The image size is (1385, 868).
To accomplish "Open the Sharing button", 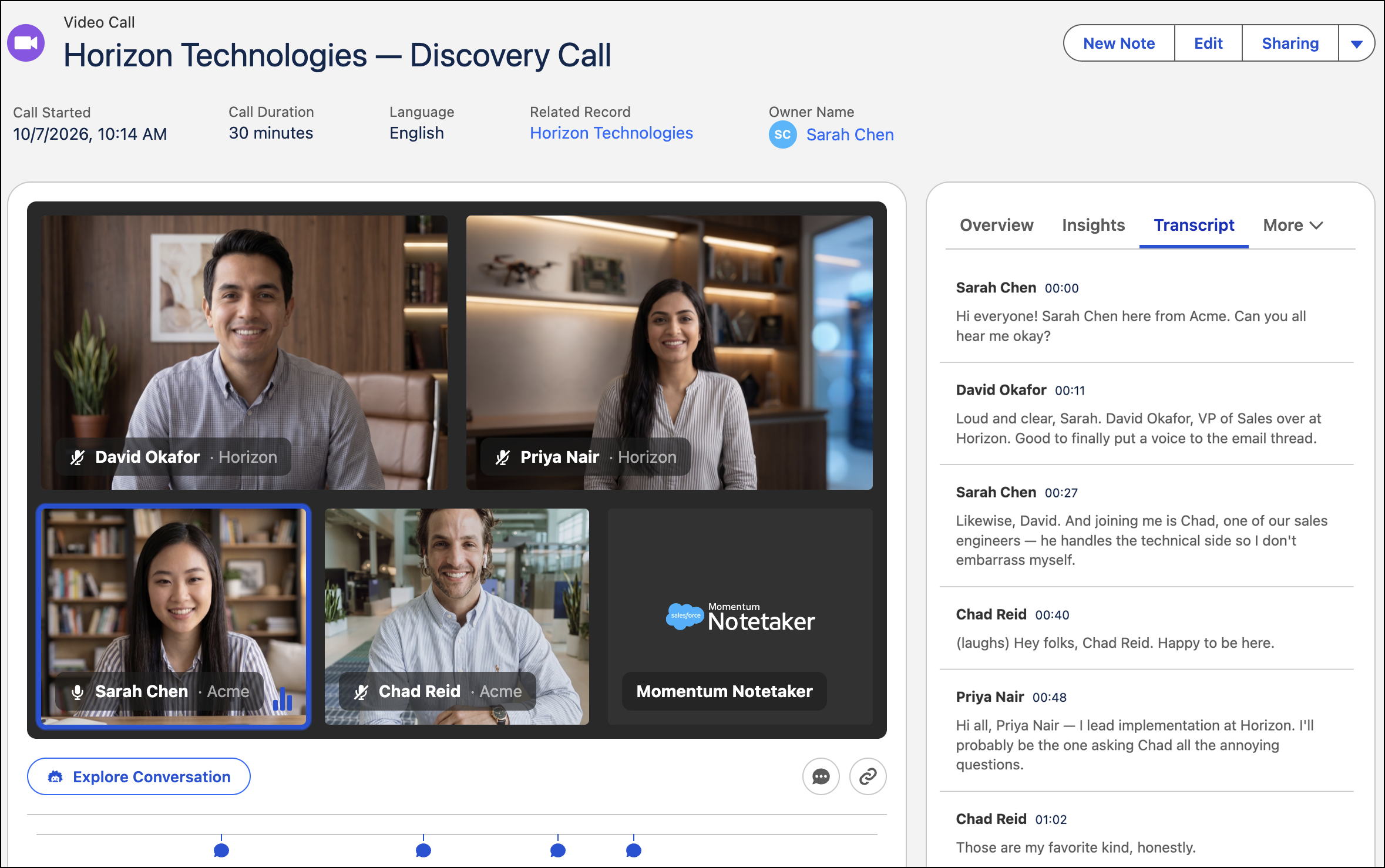I will click(1290, 43).
